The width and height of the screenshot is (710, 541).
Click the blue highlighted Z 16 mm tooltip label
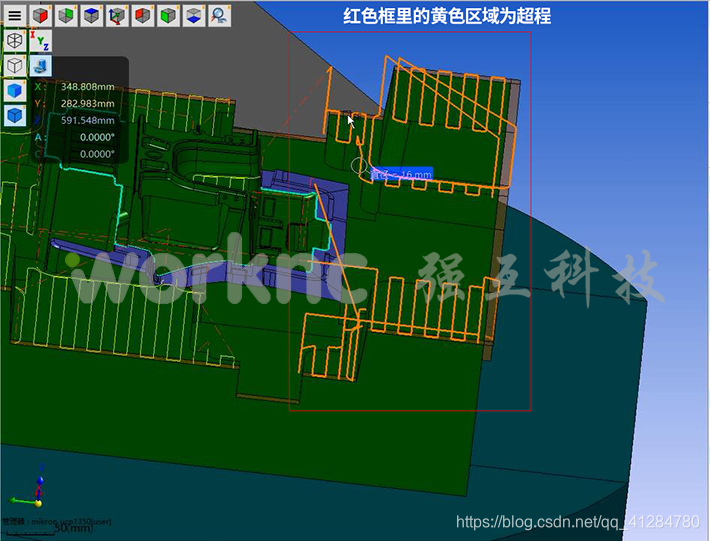(402, 174)
